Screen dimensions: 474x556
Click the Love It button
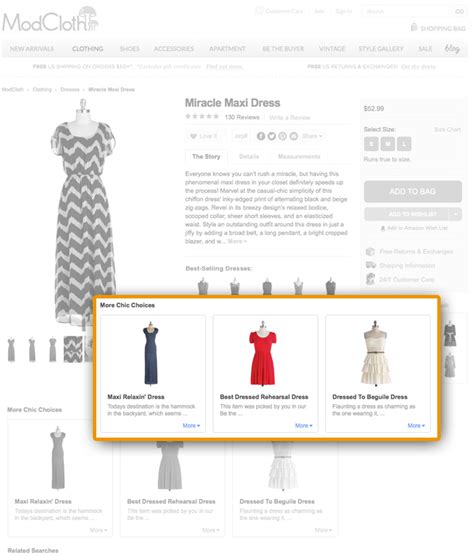click(204, 136)
